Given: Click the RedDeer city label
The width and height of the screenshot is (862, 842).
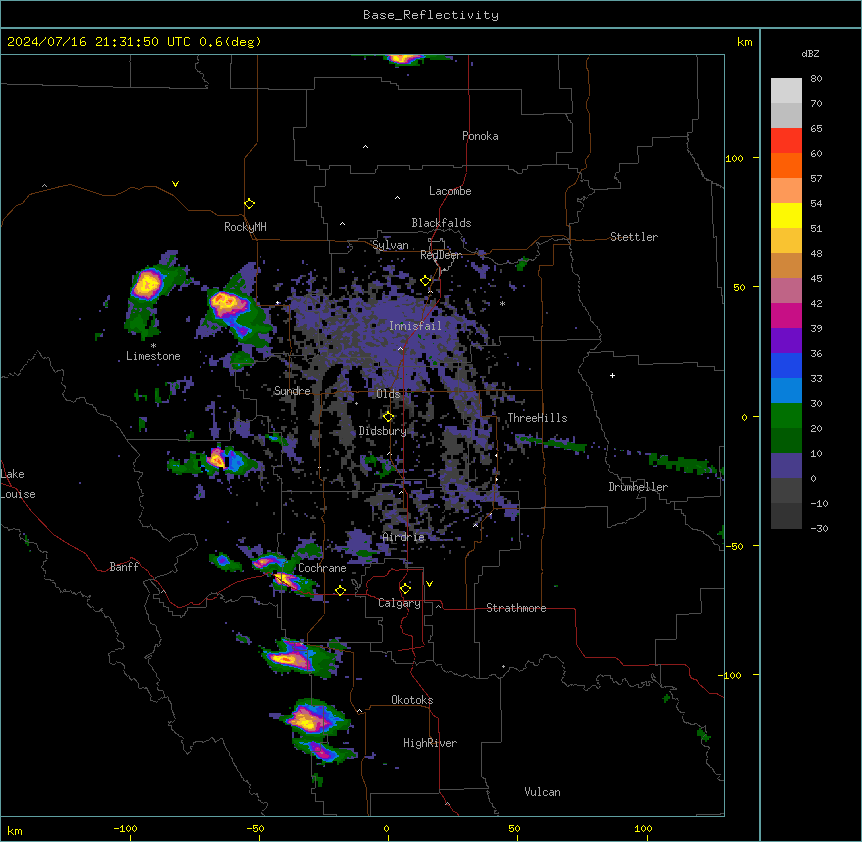Looking at the screenshot, I should click(x=440, y=255).
